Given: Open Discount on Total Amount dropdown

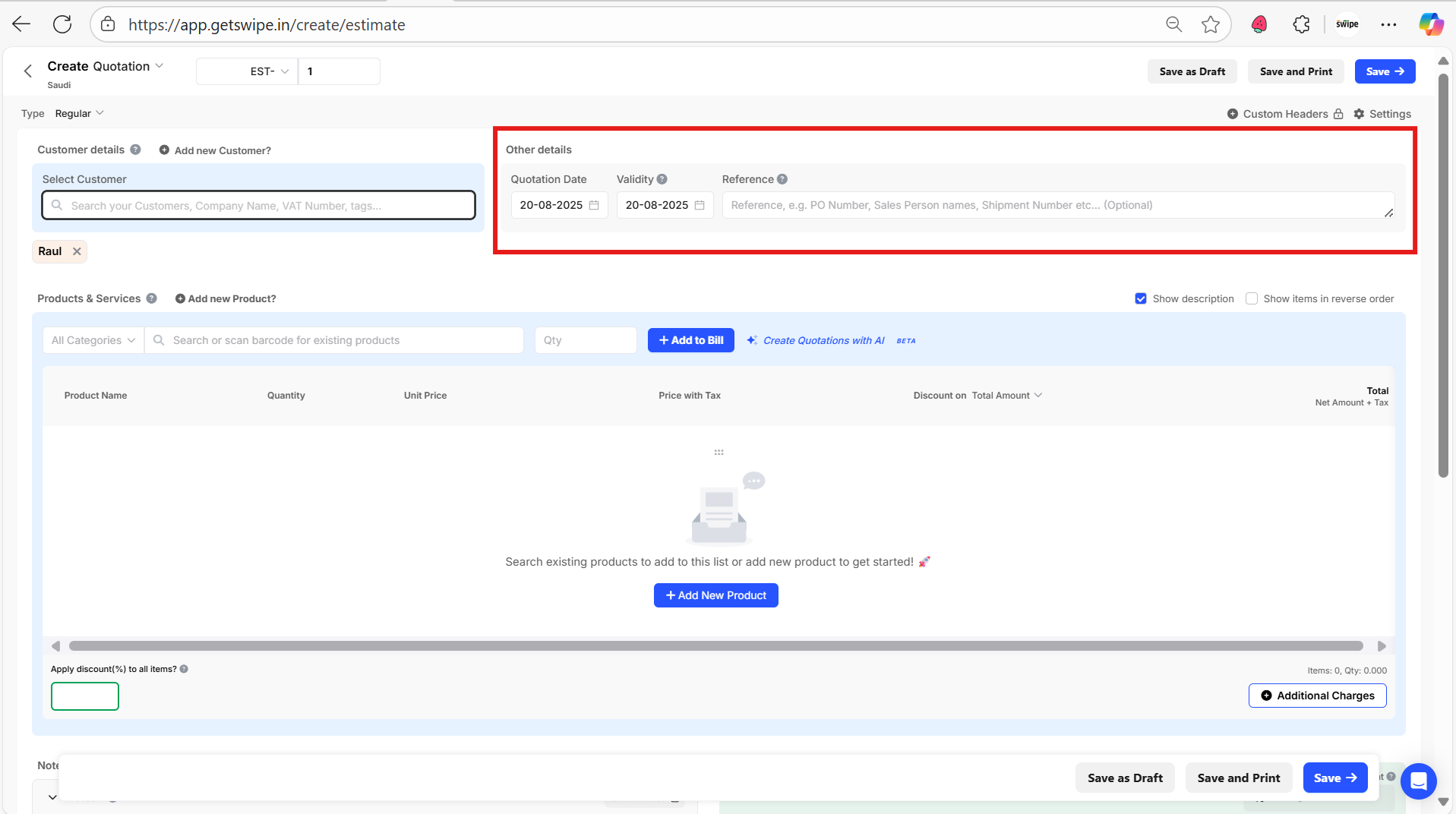Looking at the screenshot, I should tap(1006, 396).
